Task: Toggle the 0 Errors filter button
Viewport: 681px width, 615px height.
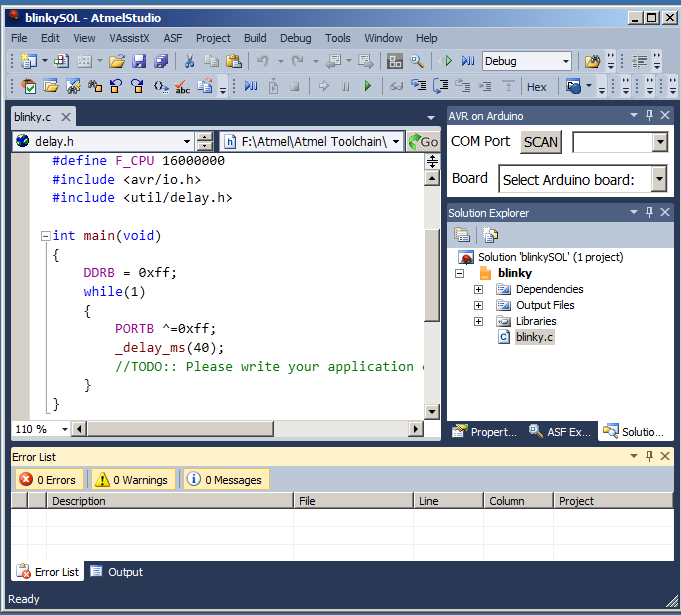Action: pyautogui.click(x=49, y=479)
